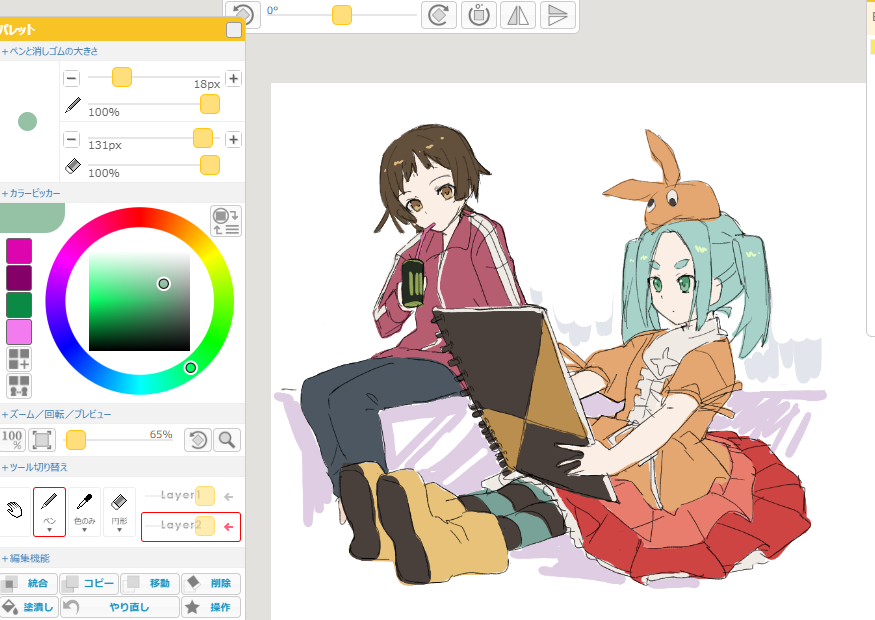This screenshot has width=875, height=620.
Task: Open the ペン tool type dropdown arrow
Action: click(x=49, y=530)
